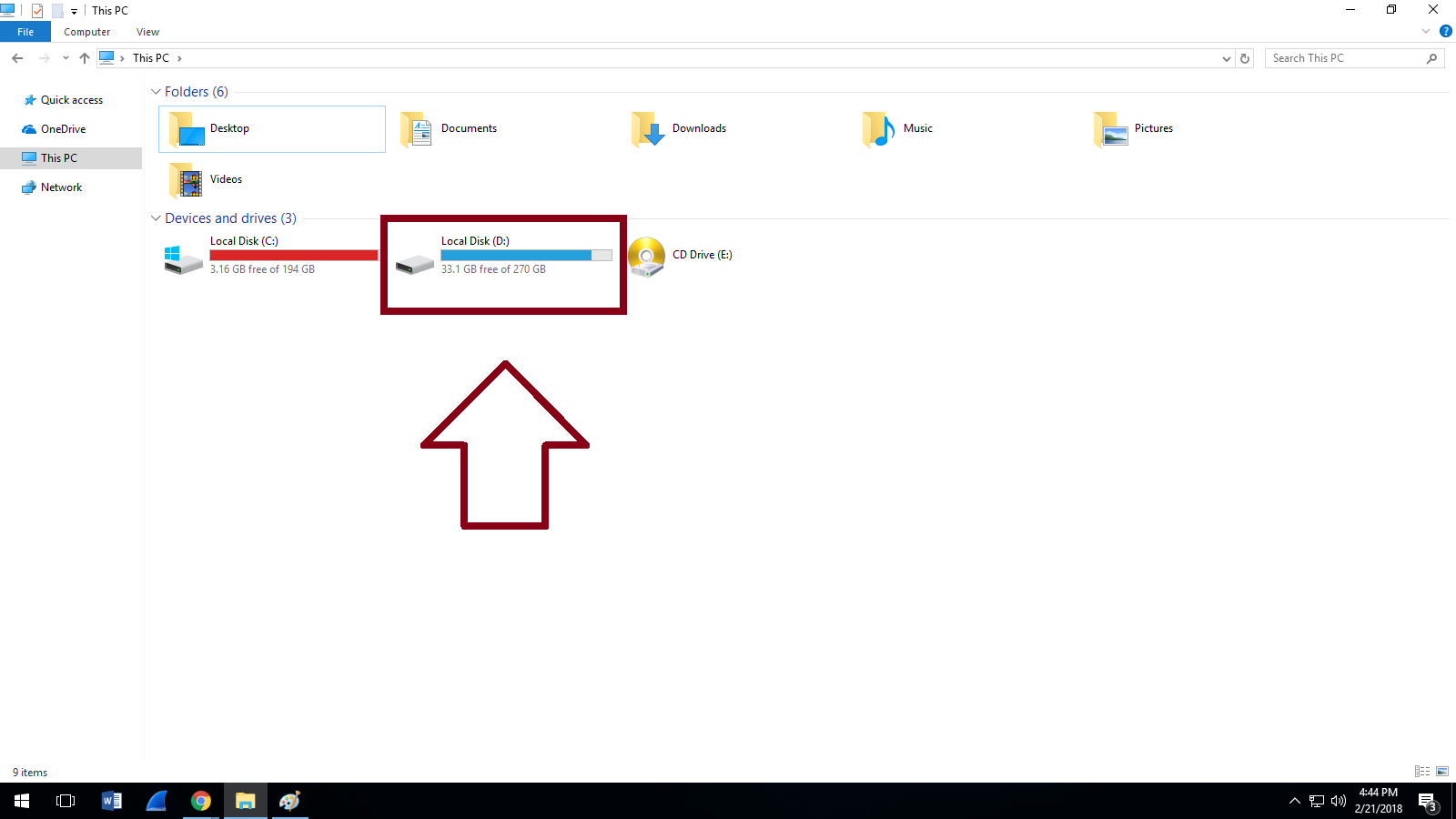
Task: Select the Documents folder icon
Action: tap(417, 129)
